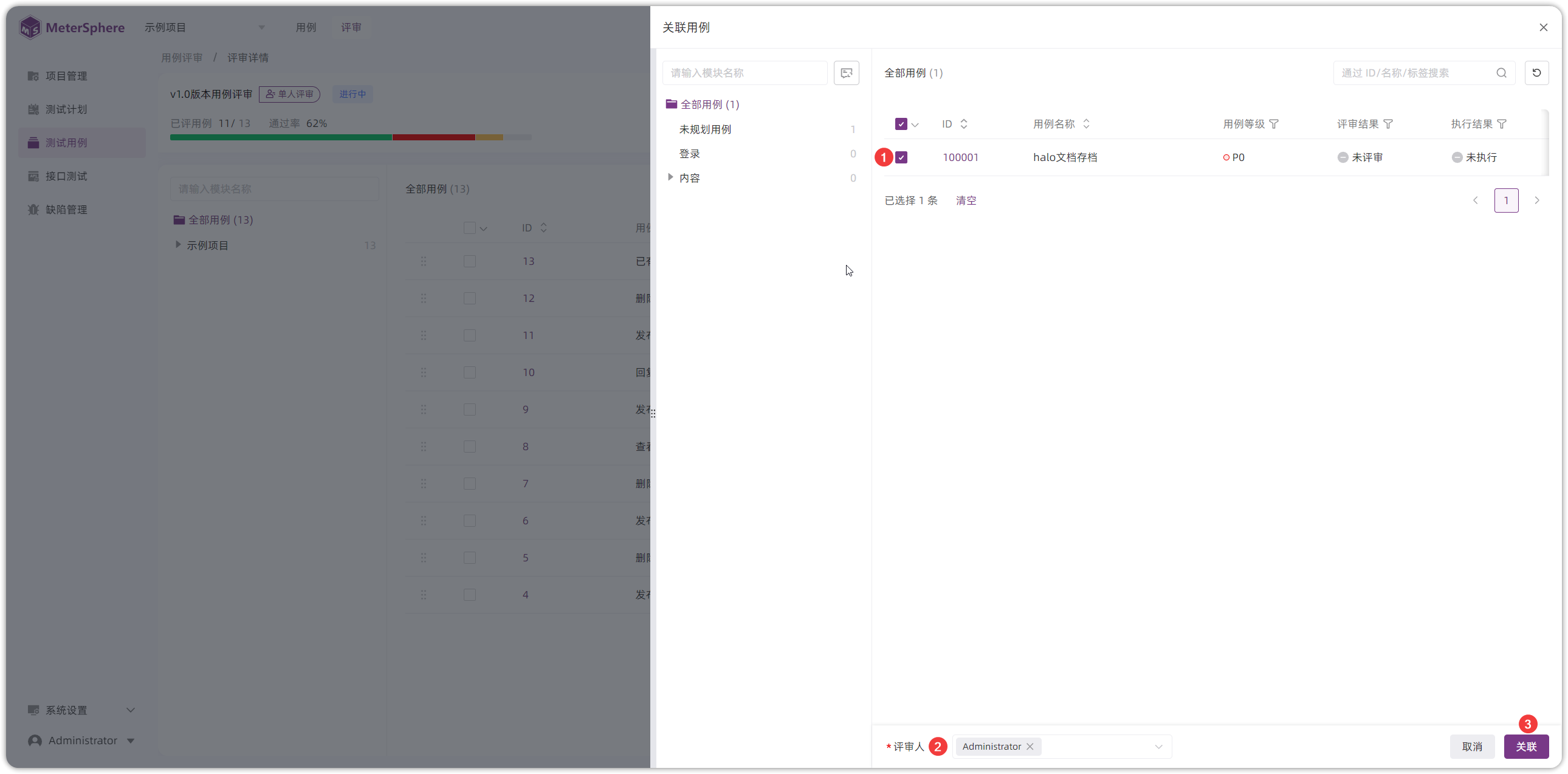
Task: Expand the 内容 module node
Action: [x=670, y=177]
